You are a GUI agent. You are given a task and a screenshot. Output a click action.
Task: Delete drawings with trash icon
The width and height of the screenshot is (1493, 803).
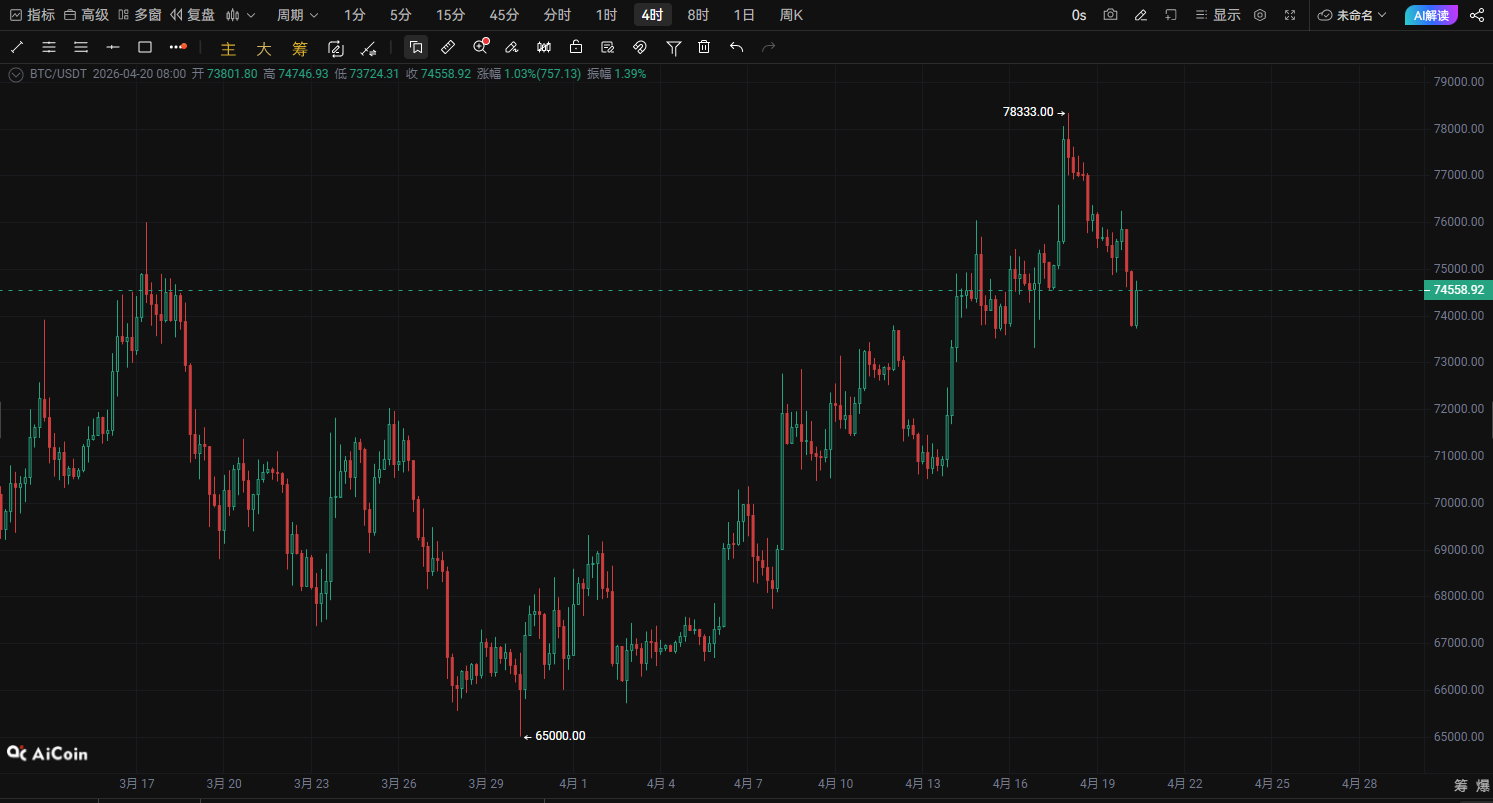click(x=704, y=47)
